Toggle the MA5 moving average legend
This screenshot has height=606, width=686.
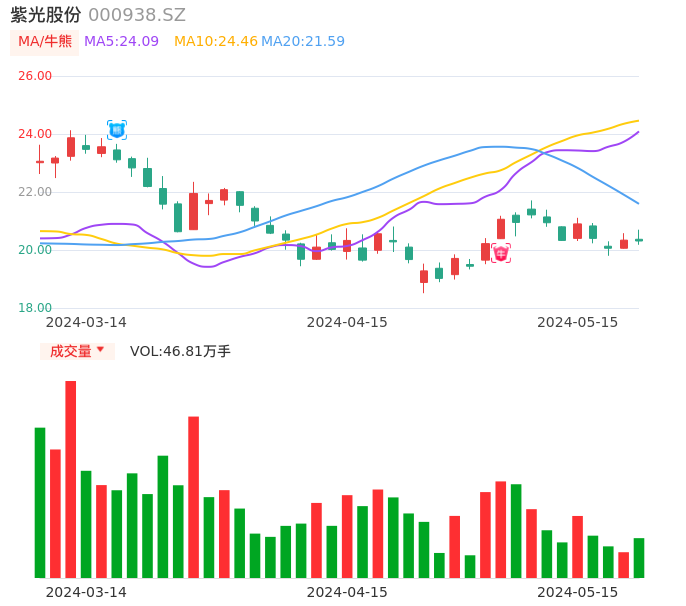tap(121, 42)
